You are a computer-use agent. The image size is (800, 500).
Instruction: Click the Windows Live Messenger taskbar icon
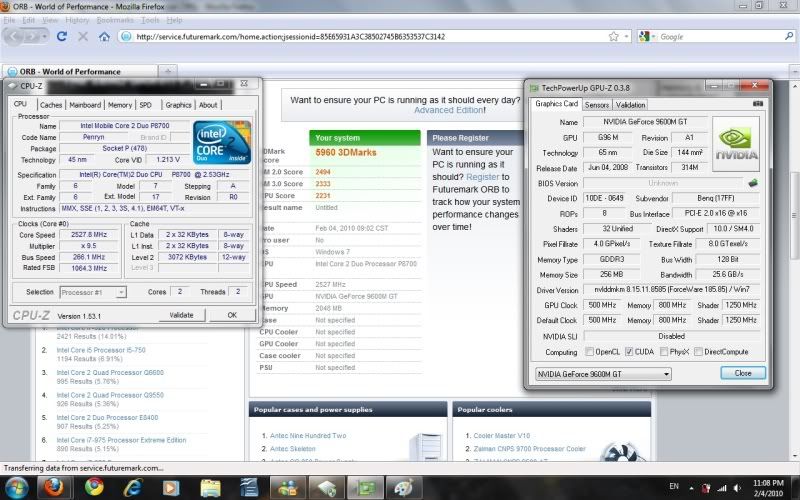point(287,487)
